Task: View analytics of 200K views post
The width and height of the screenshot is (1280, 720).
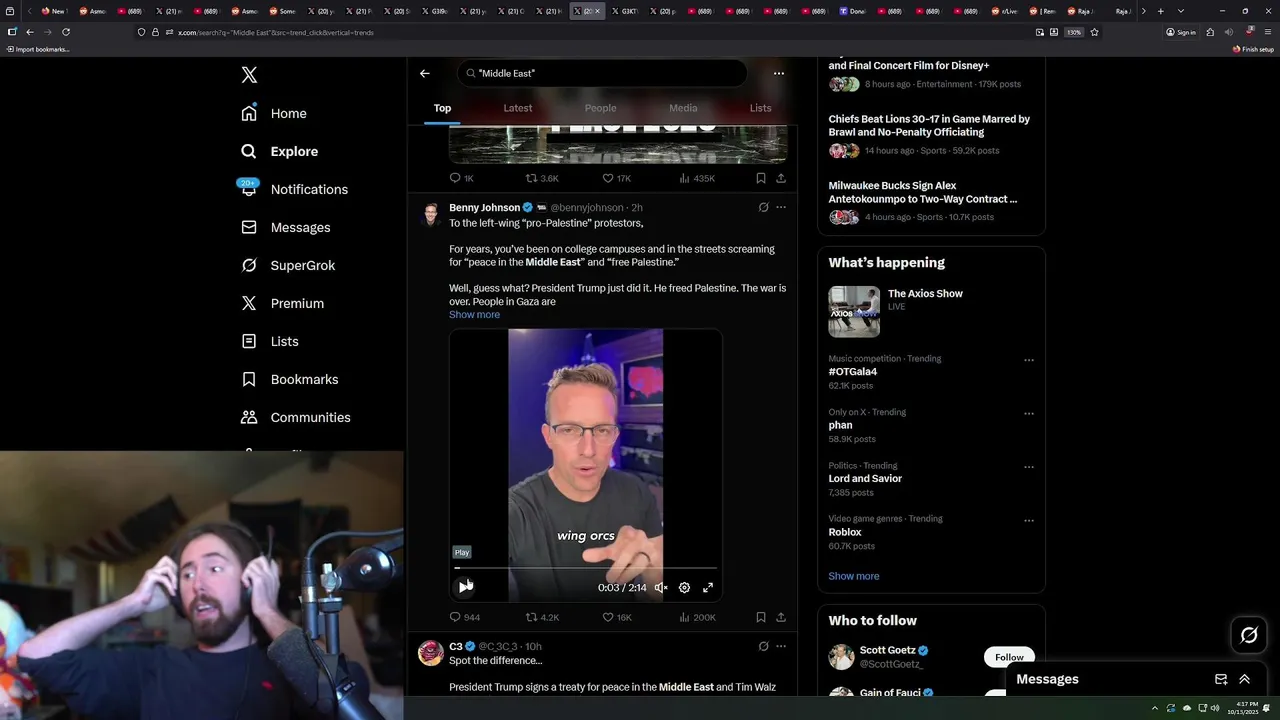Action: click(x=697, y=617)
